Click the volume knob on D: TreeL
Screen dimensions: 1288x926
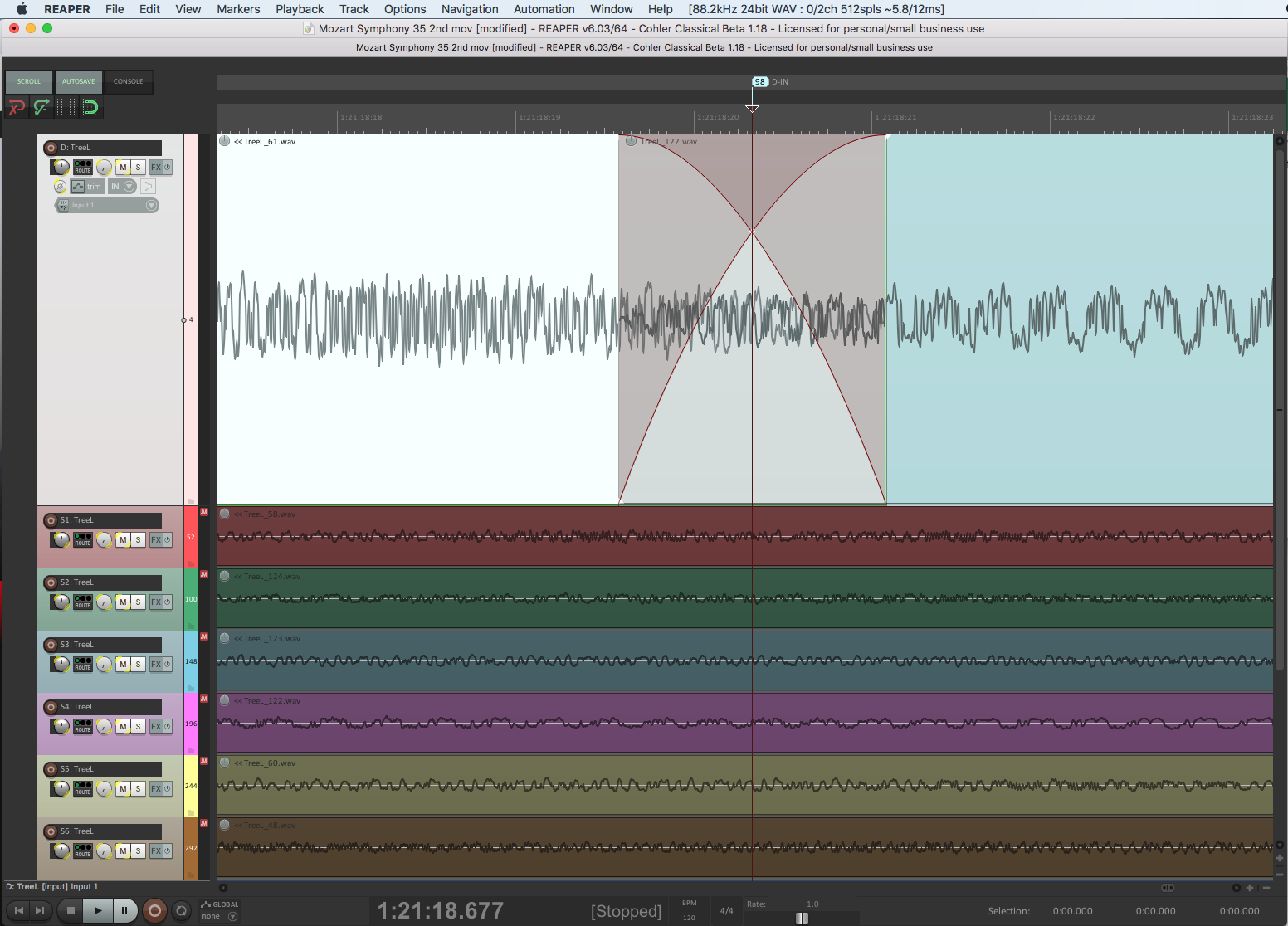coord(61,167)
